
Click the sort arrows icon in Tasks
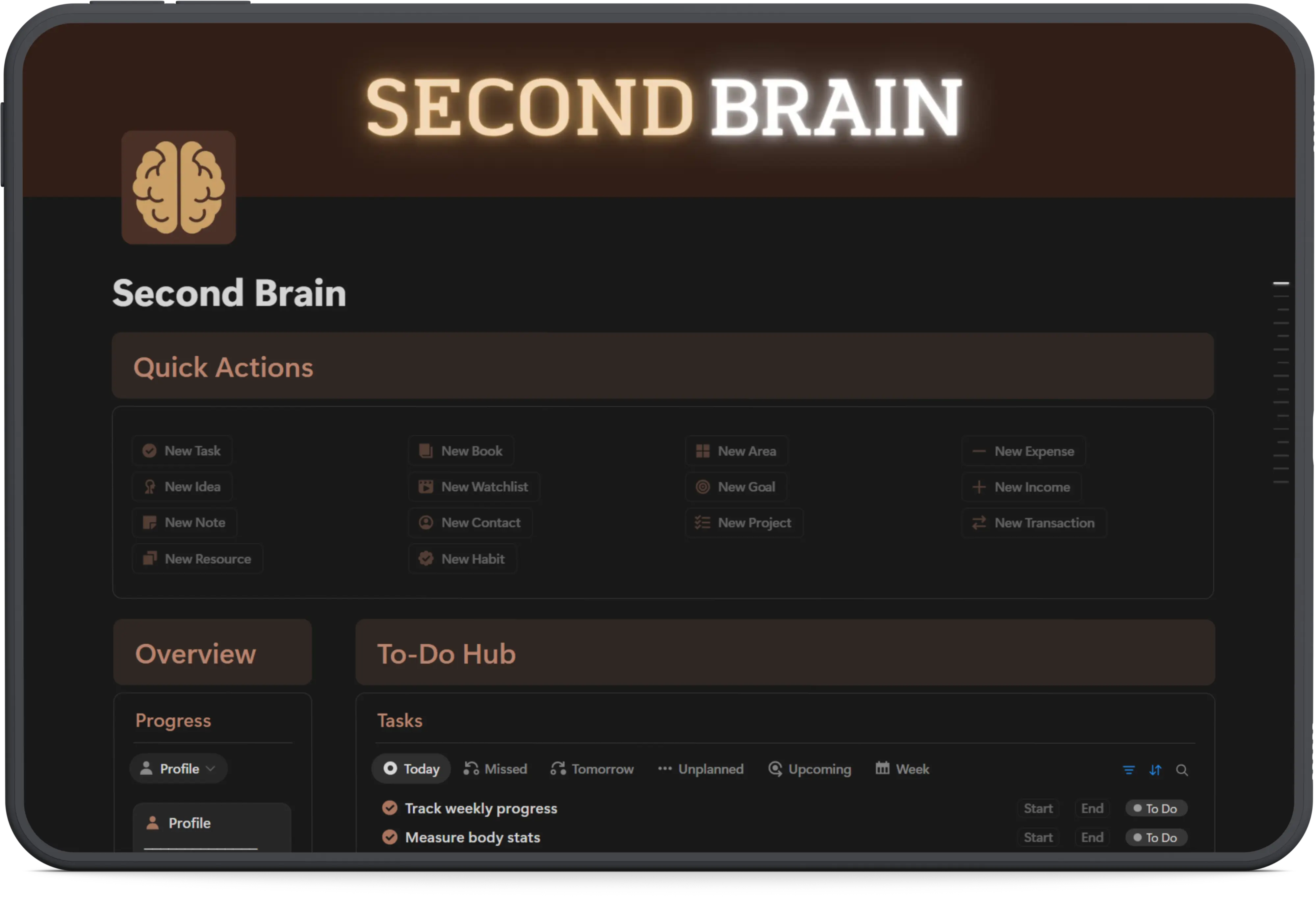click(x=1156, y=770)
